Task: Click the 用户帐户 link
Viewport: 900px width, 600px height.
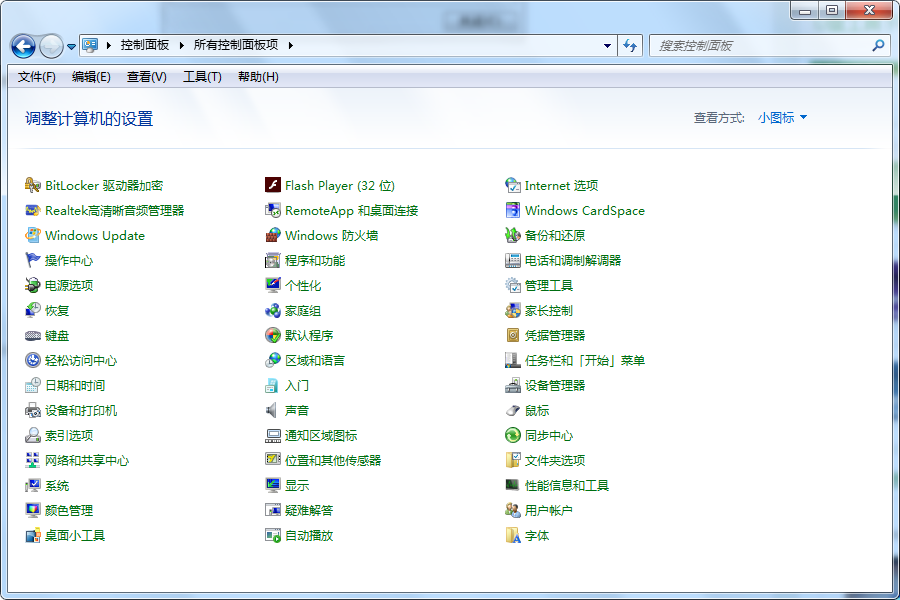Action: [549, 510]
